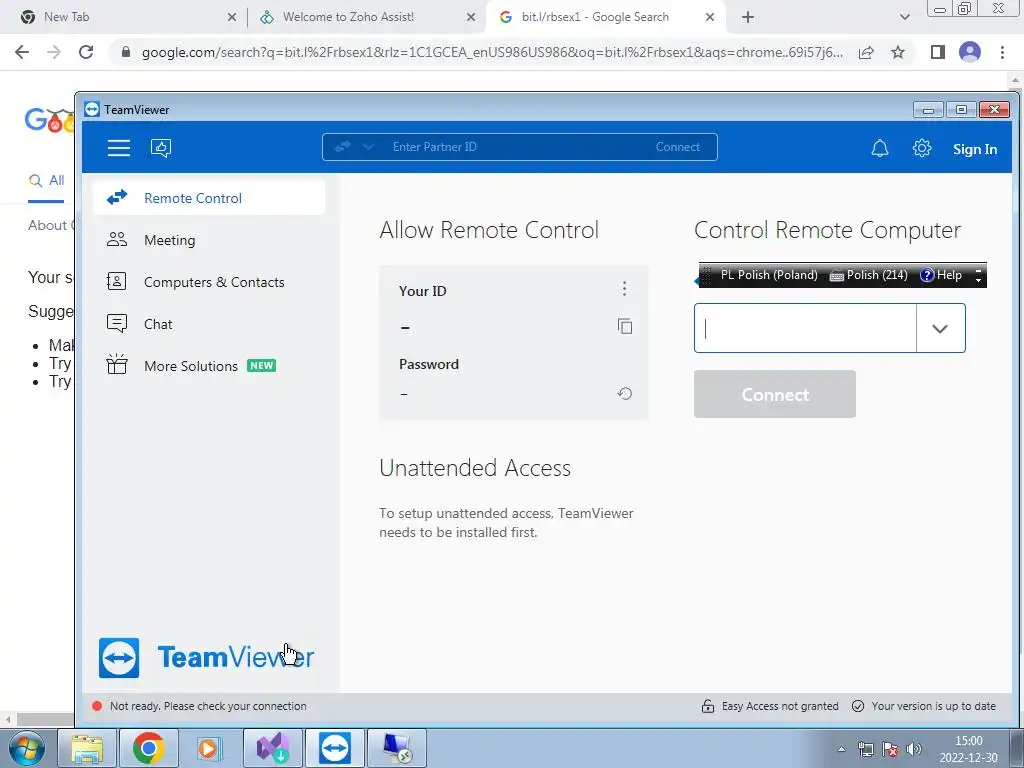The width and height of the screenshot is (1024, 768).
Task: Click Sign In in TeamViewer
Action: [974, 149]
